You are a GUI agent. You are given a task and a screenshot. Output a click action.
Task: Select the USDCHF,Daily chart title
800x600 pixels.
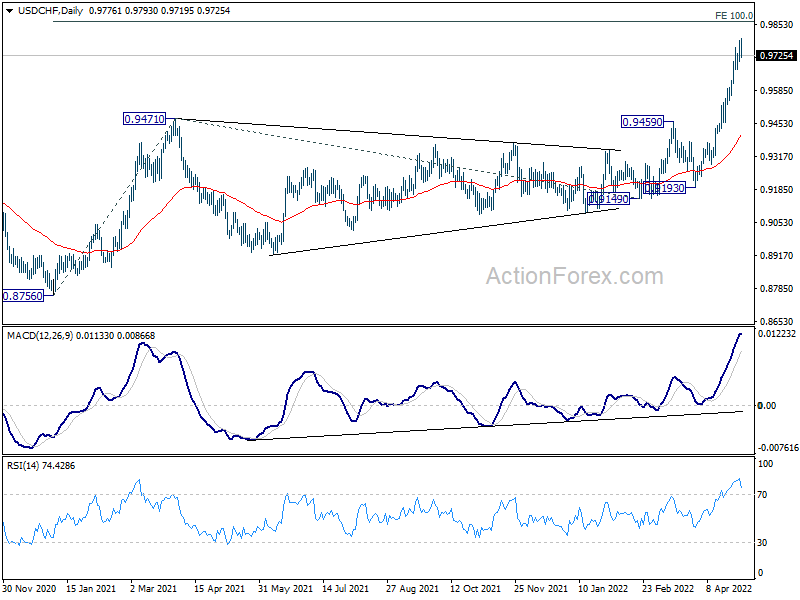(x=50, y=11)
